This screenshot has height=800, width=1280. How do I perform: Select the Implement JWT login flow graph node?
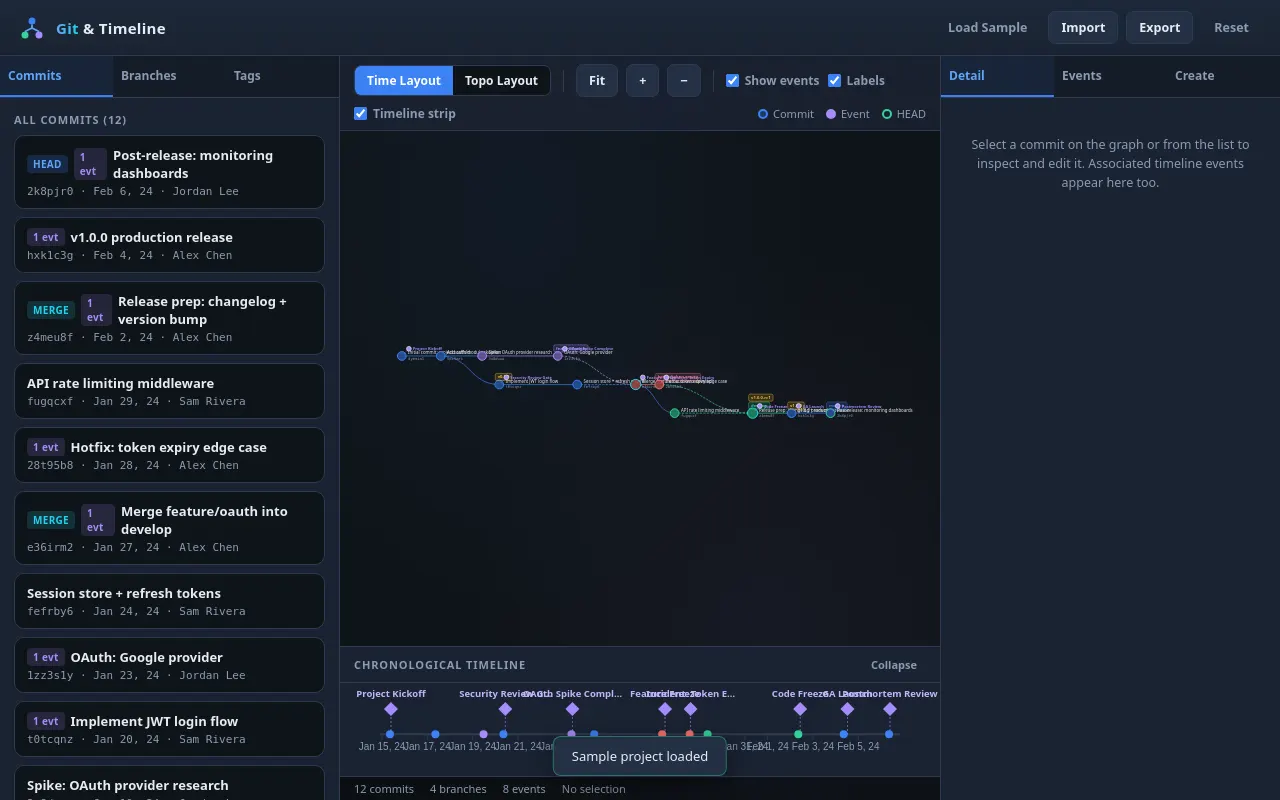click(x=499, y=384)
